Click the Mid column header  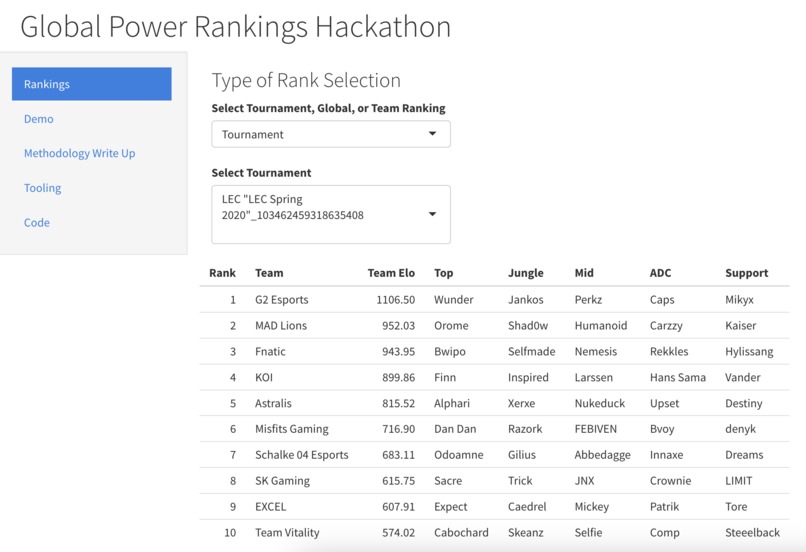[x=584, y=273]
